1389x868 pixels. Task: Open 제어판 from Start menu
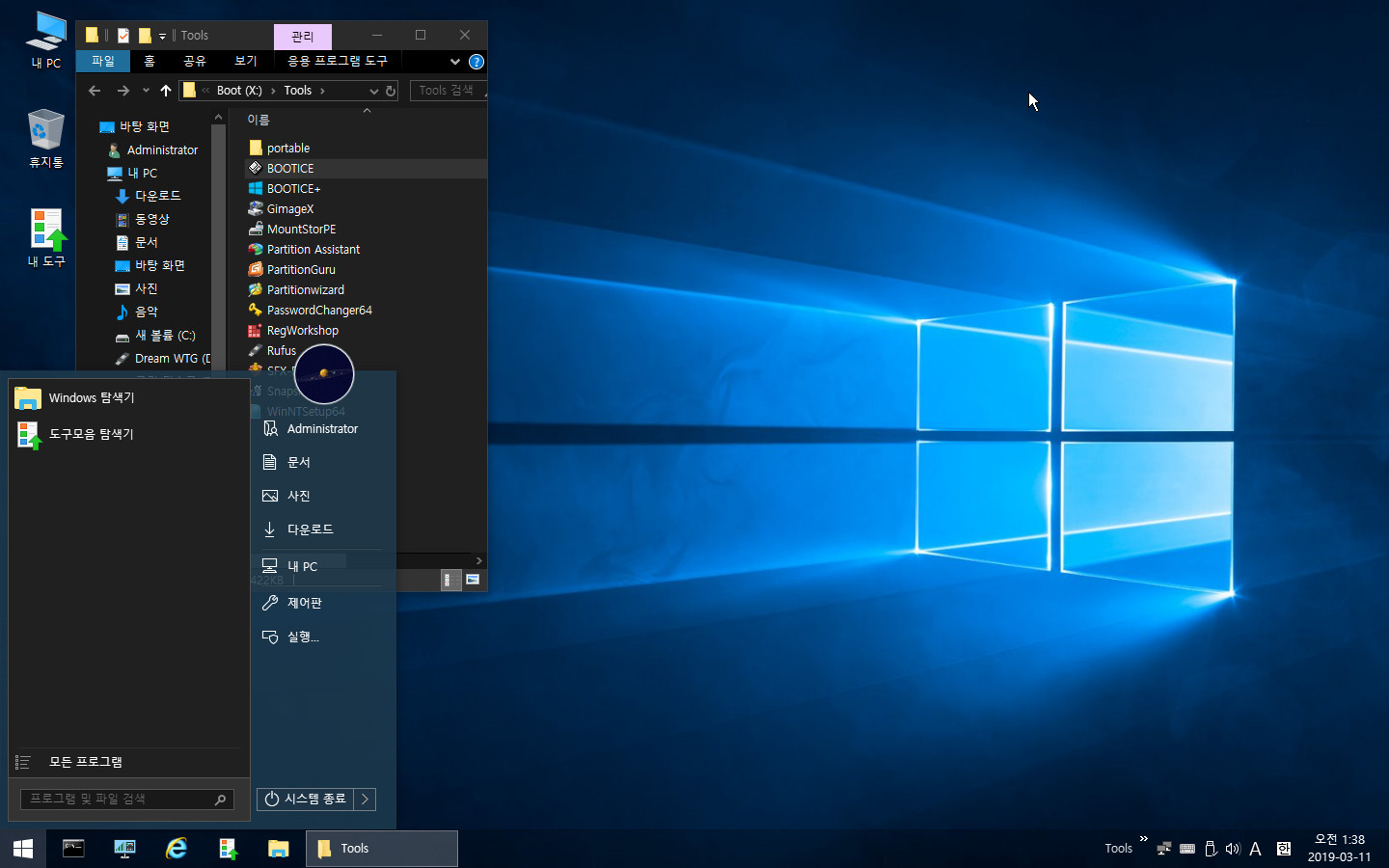pos(305,603)
